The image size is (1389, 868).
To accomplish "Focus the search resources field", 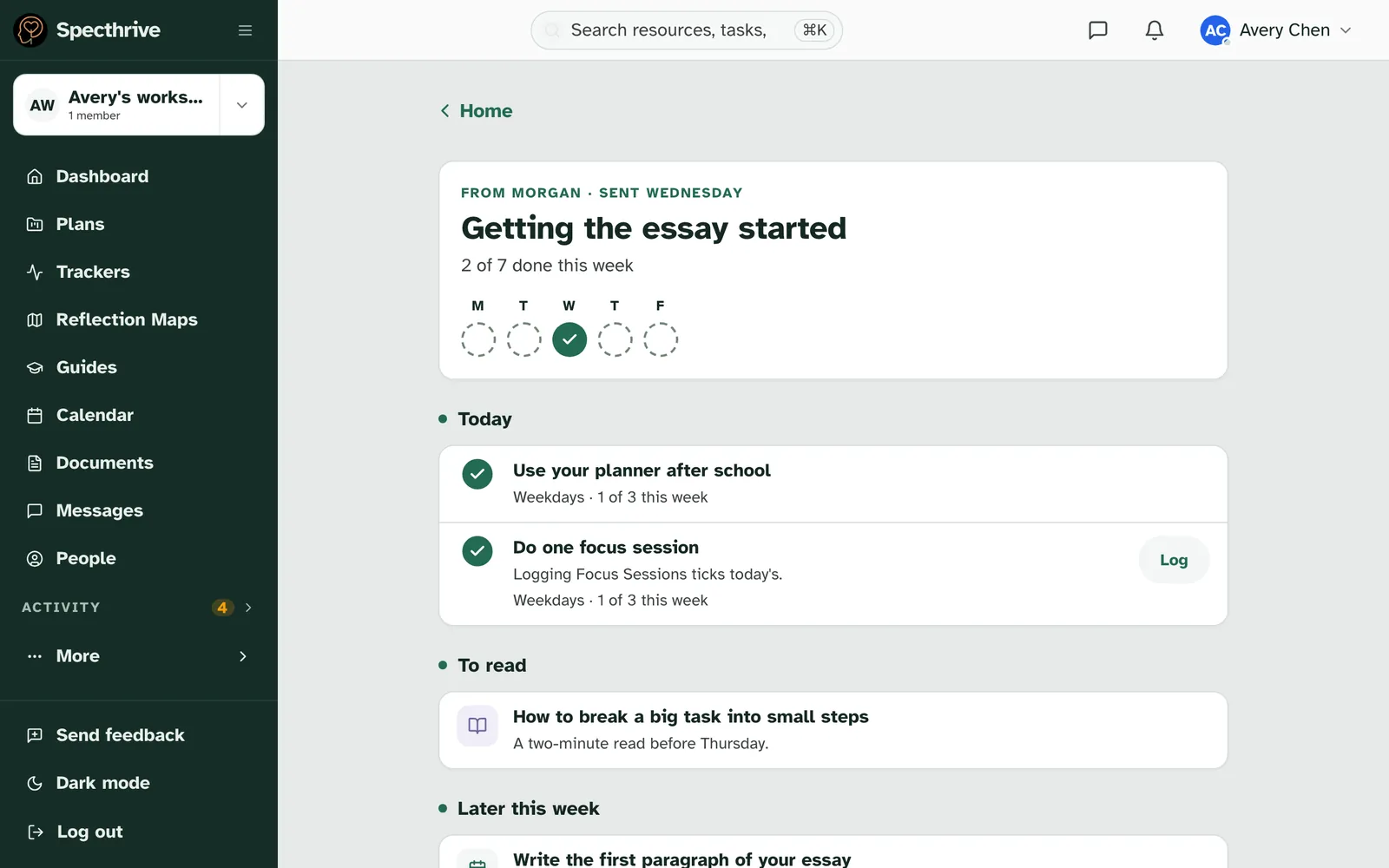I will point(687,30).
